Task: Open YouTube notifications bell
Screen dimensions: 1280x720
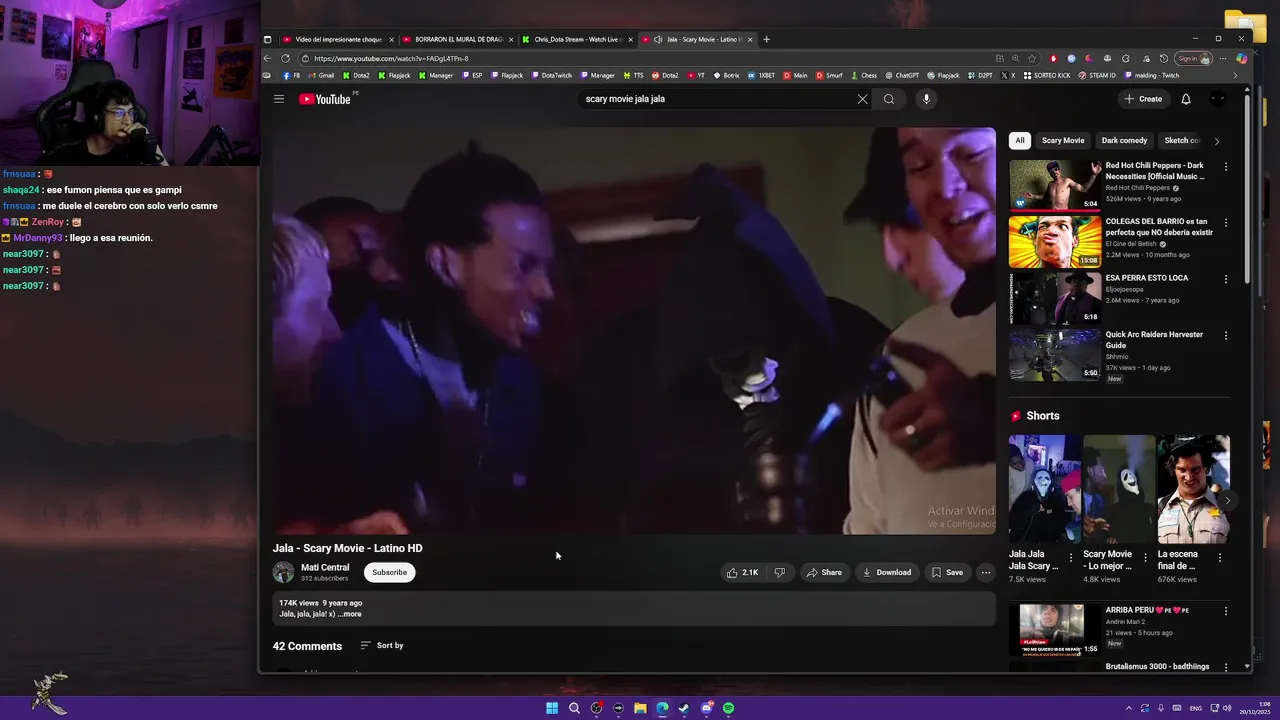Action: 1186,99
